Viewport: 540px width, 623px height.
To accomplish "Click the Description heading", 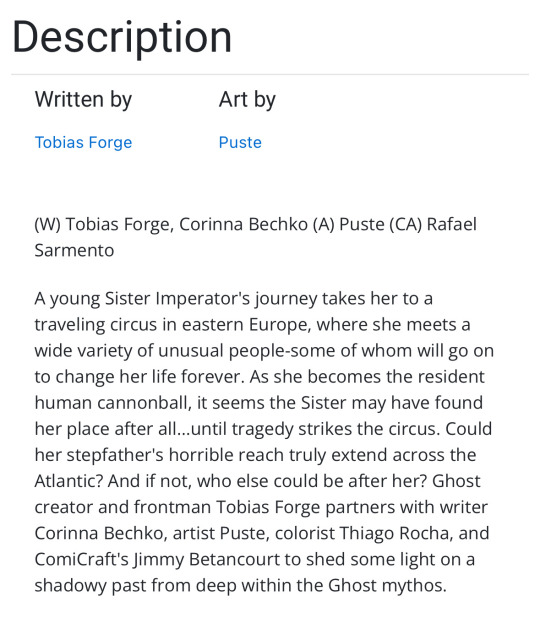I will pyautogui.click(x=122, y=38).
